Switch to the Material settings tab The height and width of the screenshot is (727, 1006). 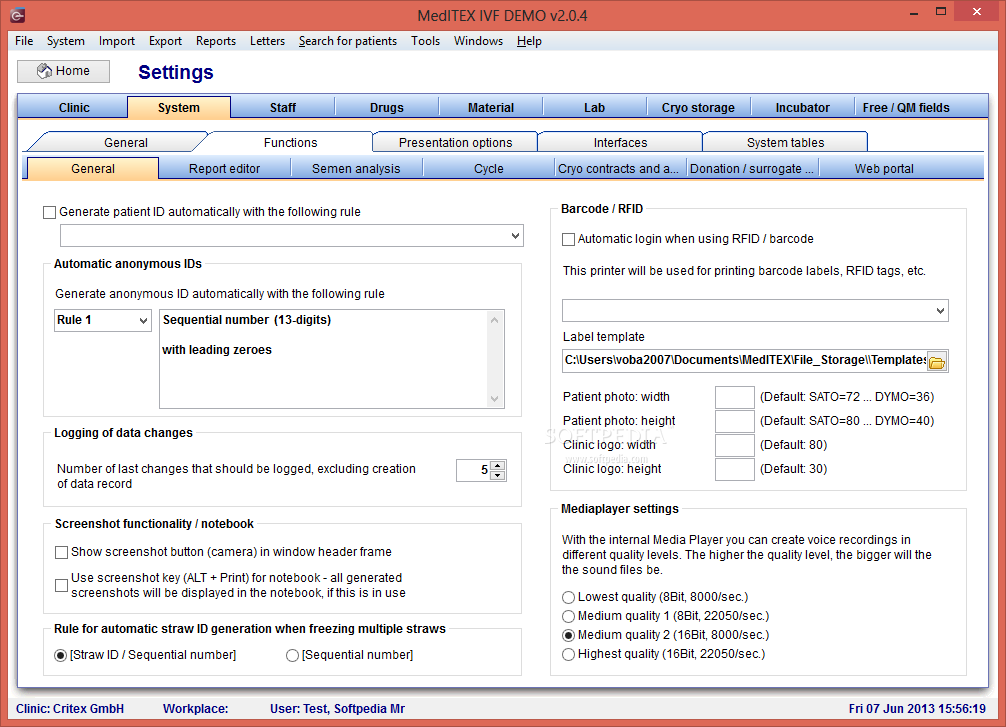tap(491, 108)
